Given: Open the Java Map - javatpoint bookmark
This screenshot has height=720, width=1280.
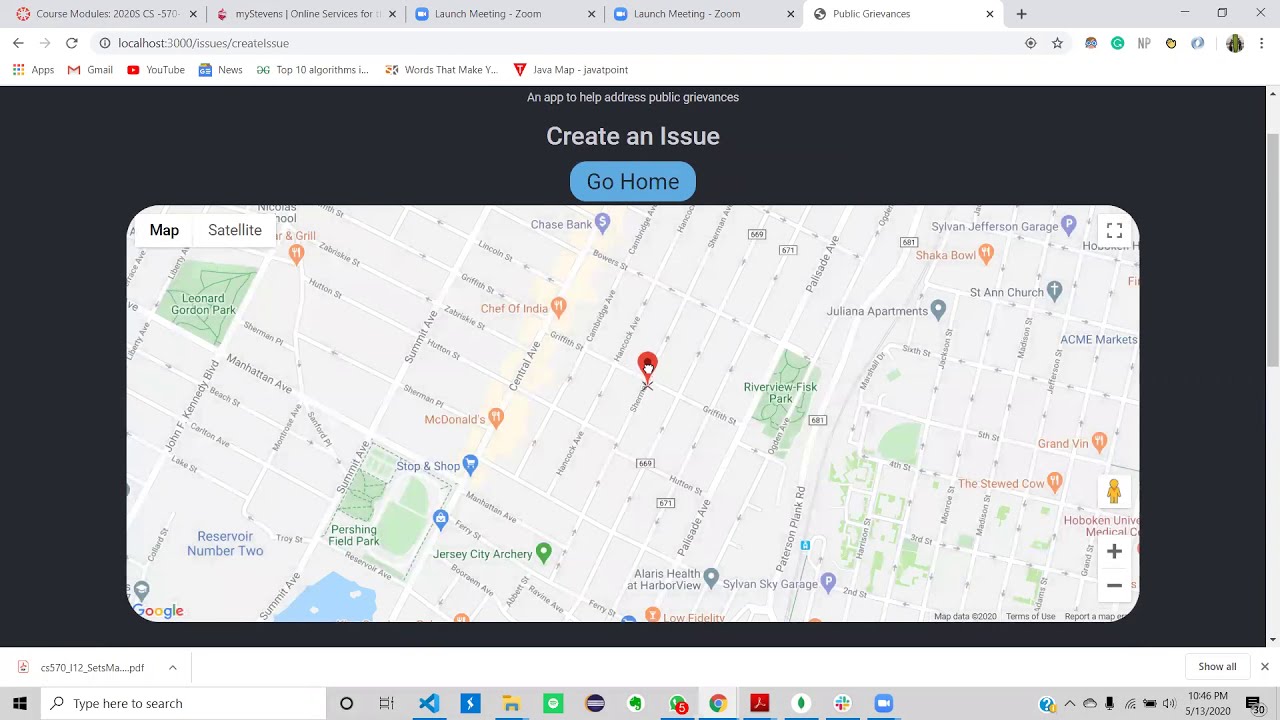Looking at the screenshot, I should tap(570, 70).
